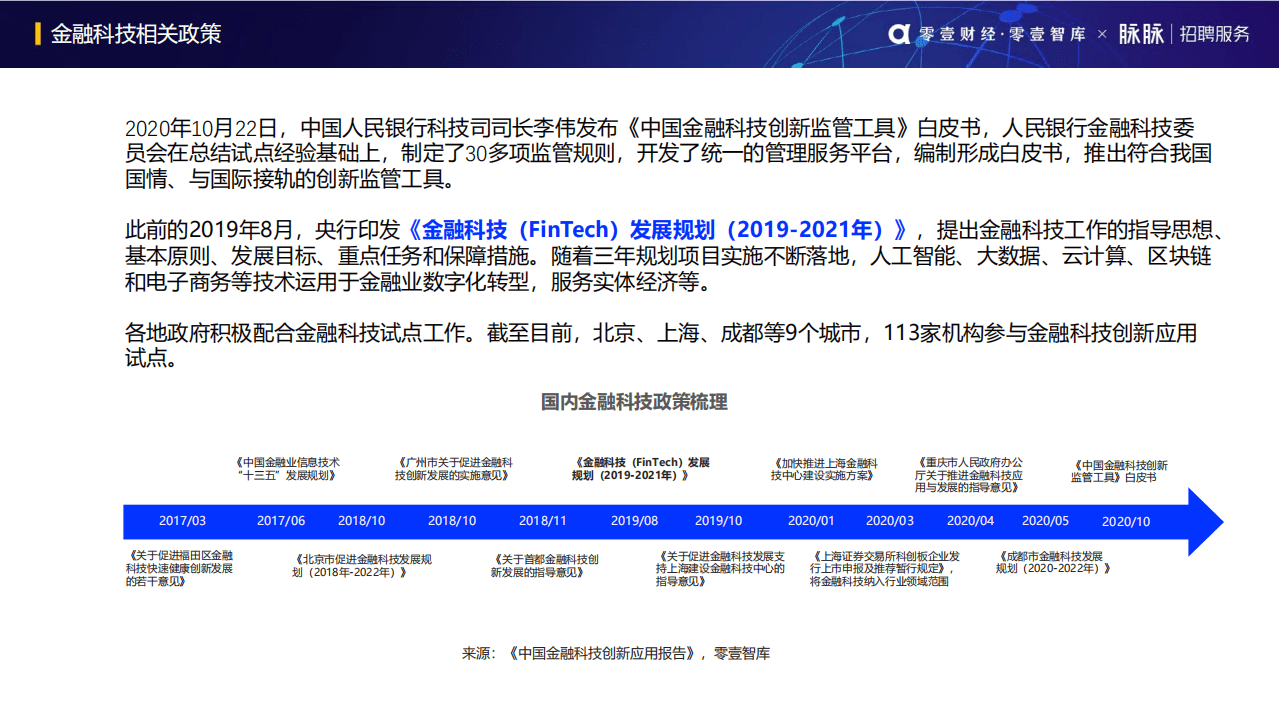
Task: Click the yellow bar beside the slide title
Action: (36, 32)
